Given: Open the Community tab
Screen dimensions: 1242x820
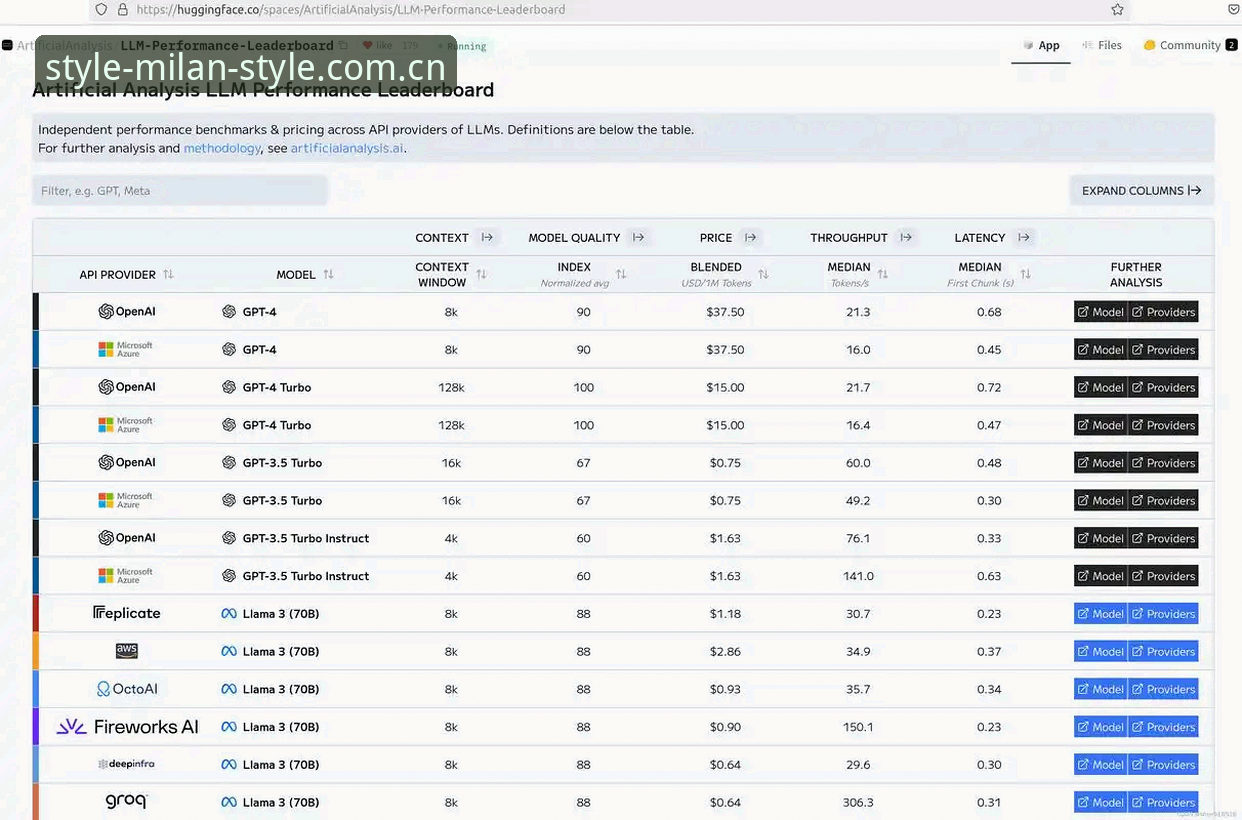Looking at the screenshot, I should click(1190, 46).
